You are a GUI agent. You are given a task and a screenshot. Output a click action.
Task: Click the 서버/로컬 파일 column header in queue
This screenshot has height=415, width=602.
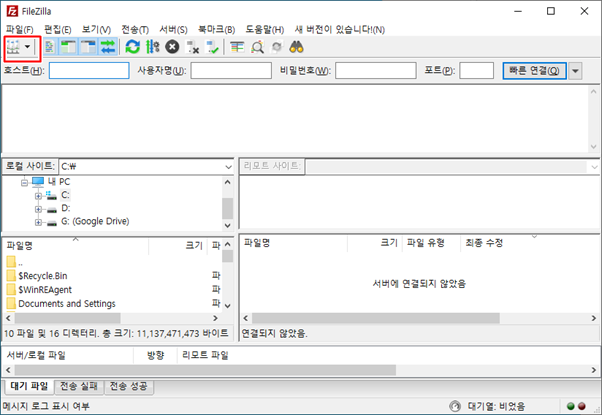click(68, 355)
